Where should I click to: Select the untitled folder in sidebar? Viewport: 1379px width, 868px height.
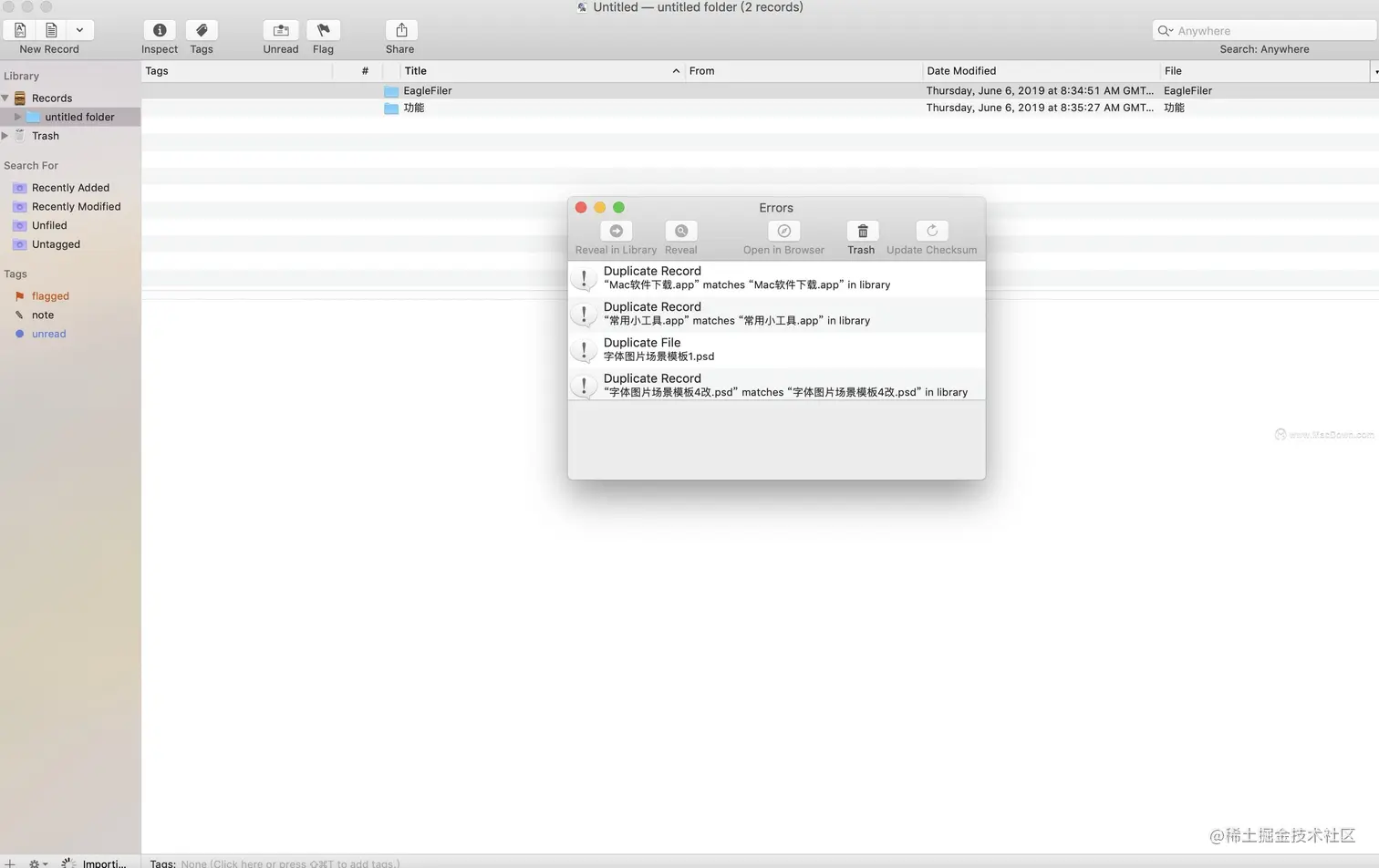coord(79,117)
